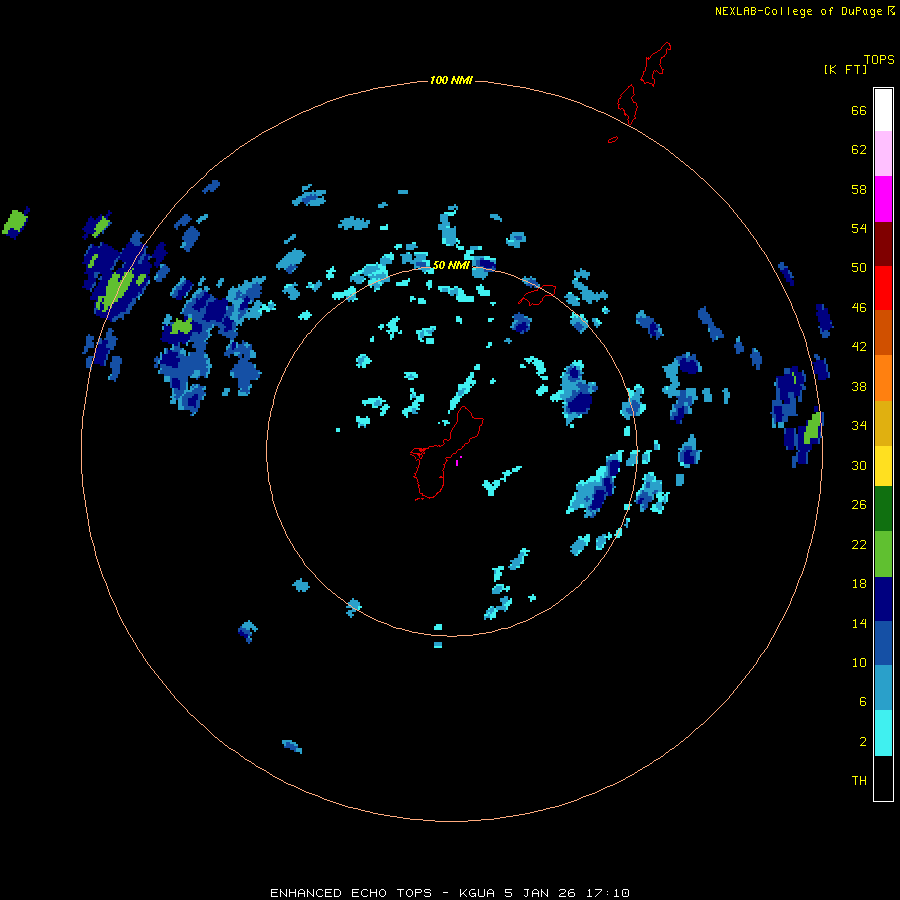The width and height of the screenshot is (900, 900).
Task: Click the '62' legend value
Action: tap(859, 150)
